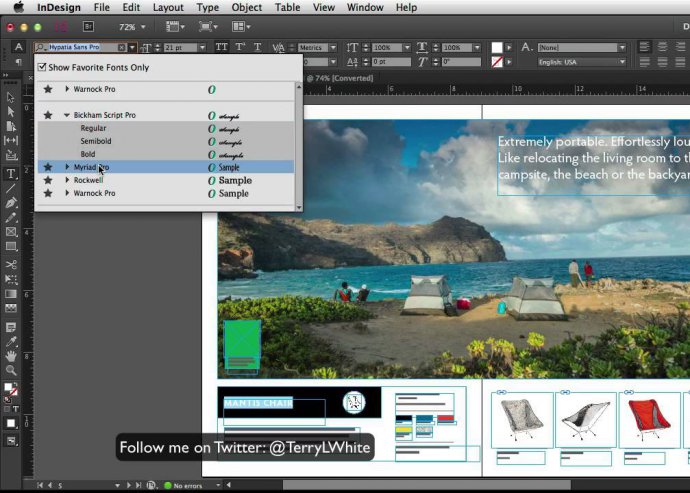This screenshot has height=493, width=690.
Task: Open the Table menu
Action: [x=287, y=7]
